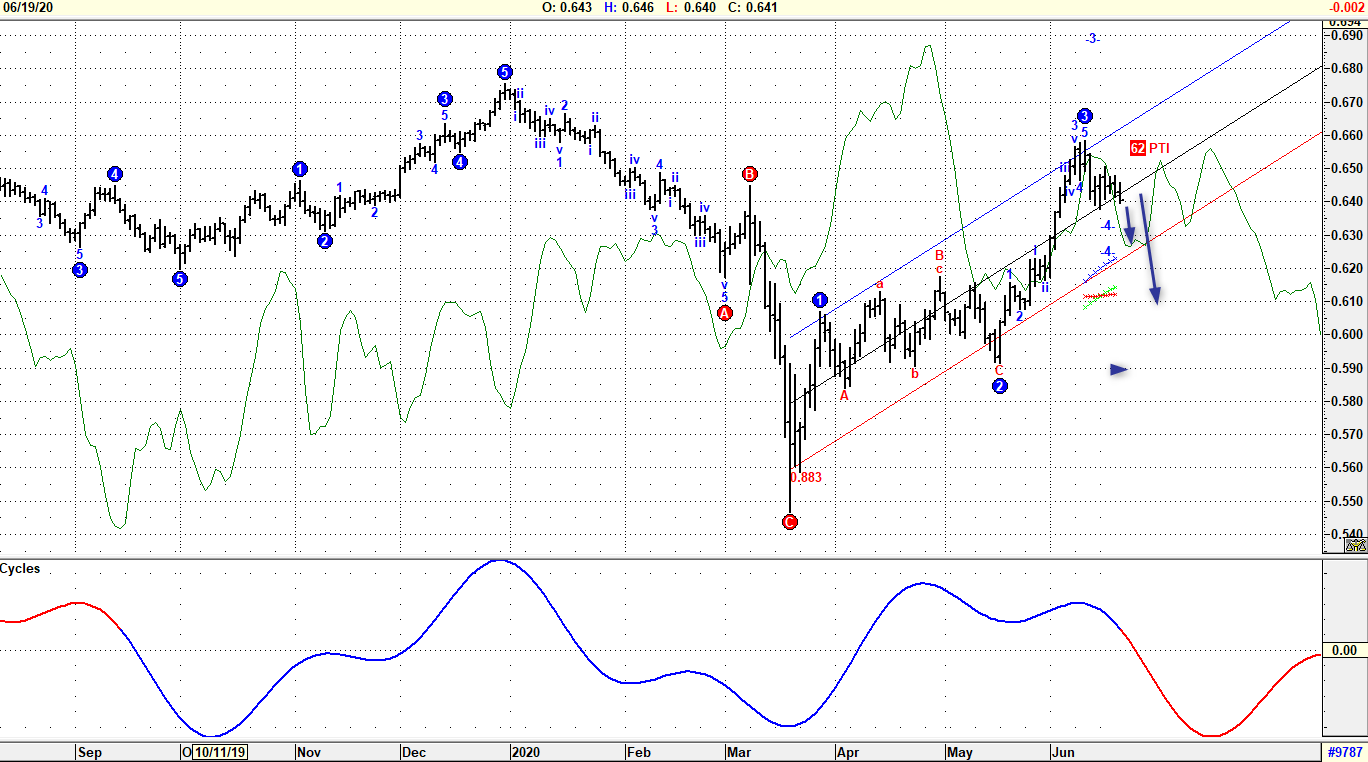Click the balance scale icon on price axis

[x=1355, y=545]
